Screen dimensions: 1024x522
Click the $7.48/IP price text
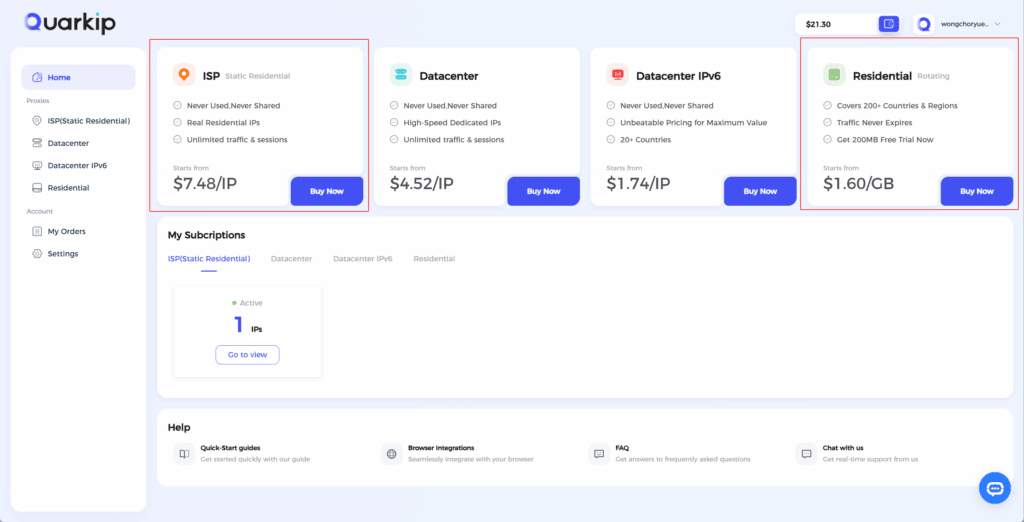205,184
